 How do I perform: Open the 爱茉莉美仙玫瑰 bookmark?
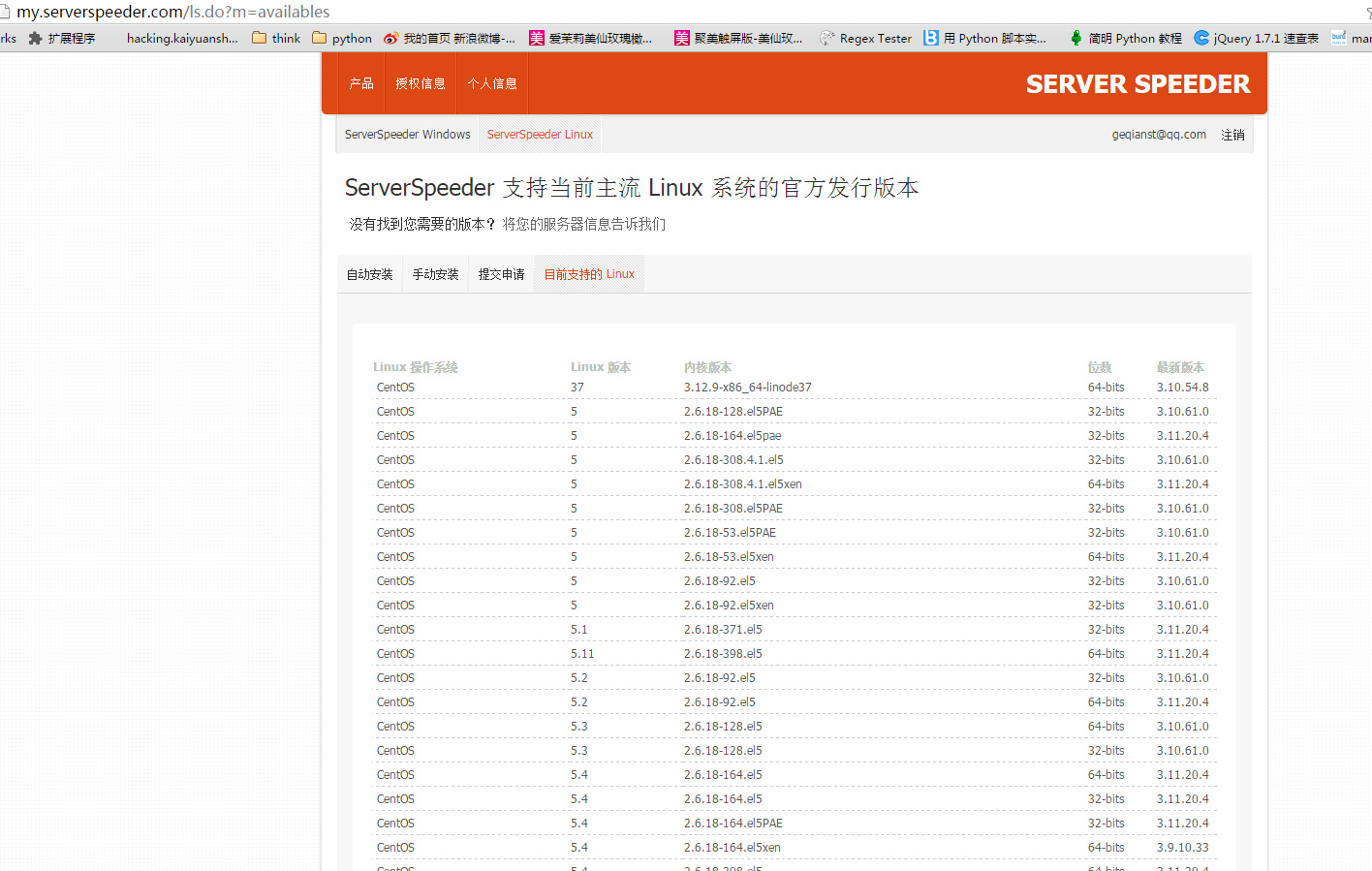pos(590,39)
